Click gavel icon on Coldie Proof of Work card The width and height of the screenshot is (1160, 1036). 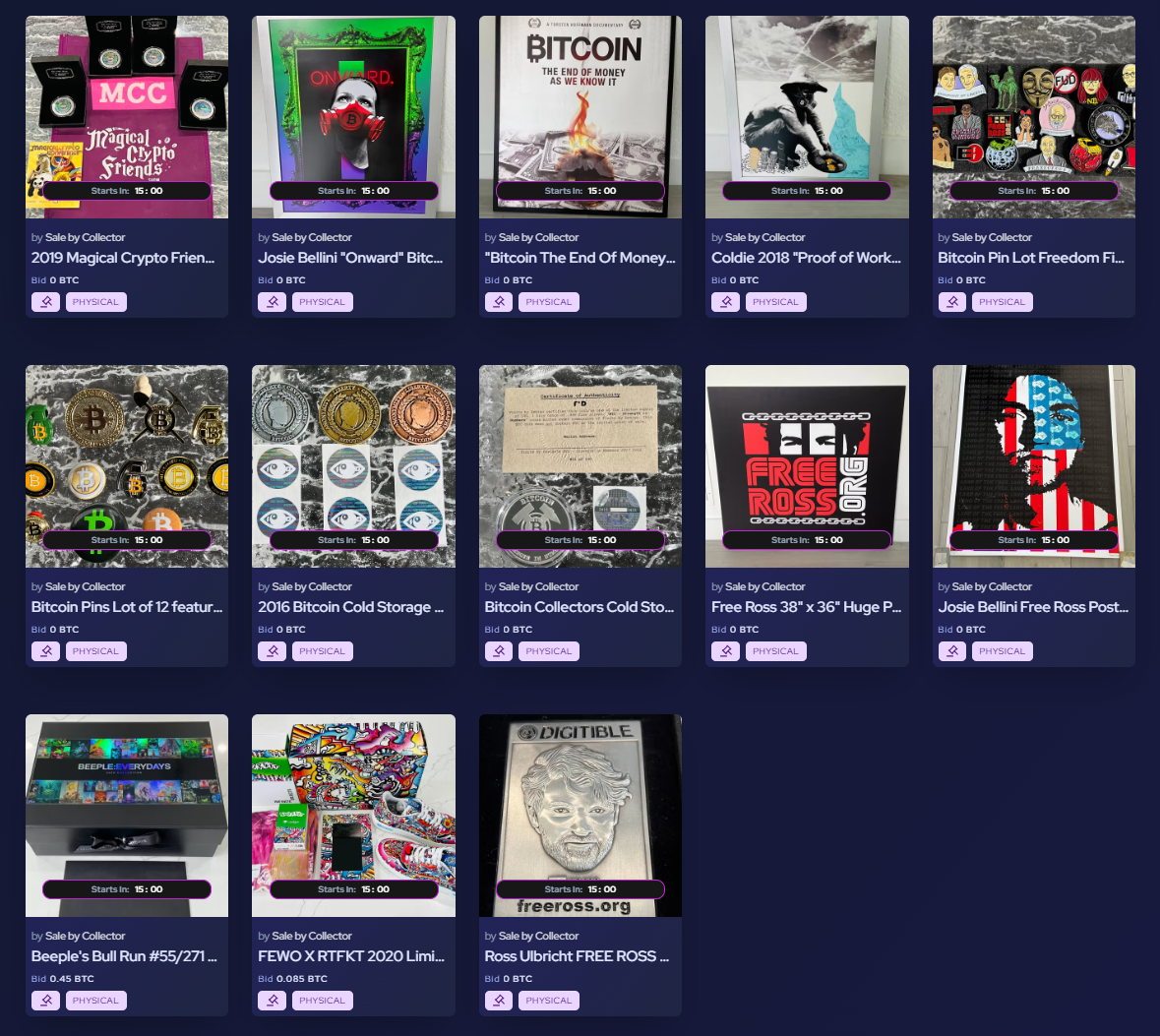point(726,302)
